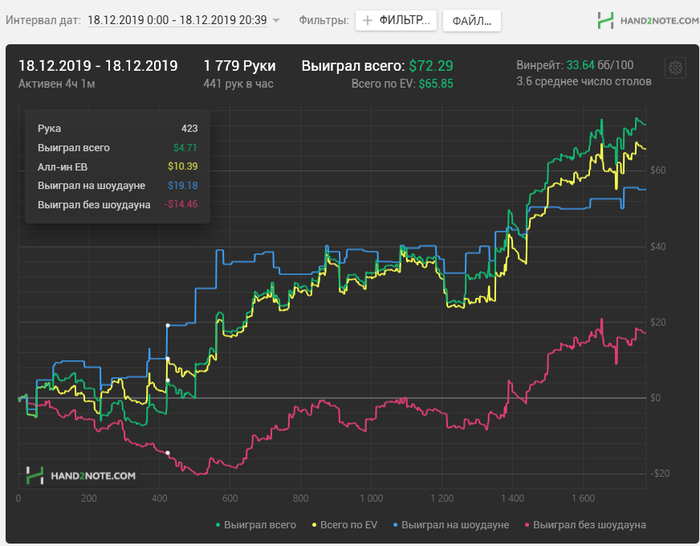The height and width of the screenshot is (546, 700).
Task: Click the Hand2Note logo at top right
Action: pos(648,21)
